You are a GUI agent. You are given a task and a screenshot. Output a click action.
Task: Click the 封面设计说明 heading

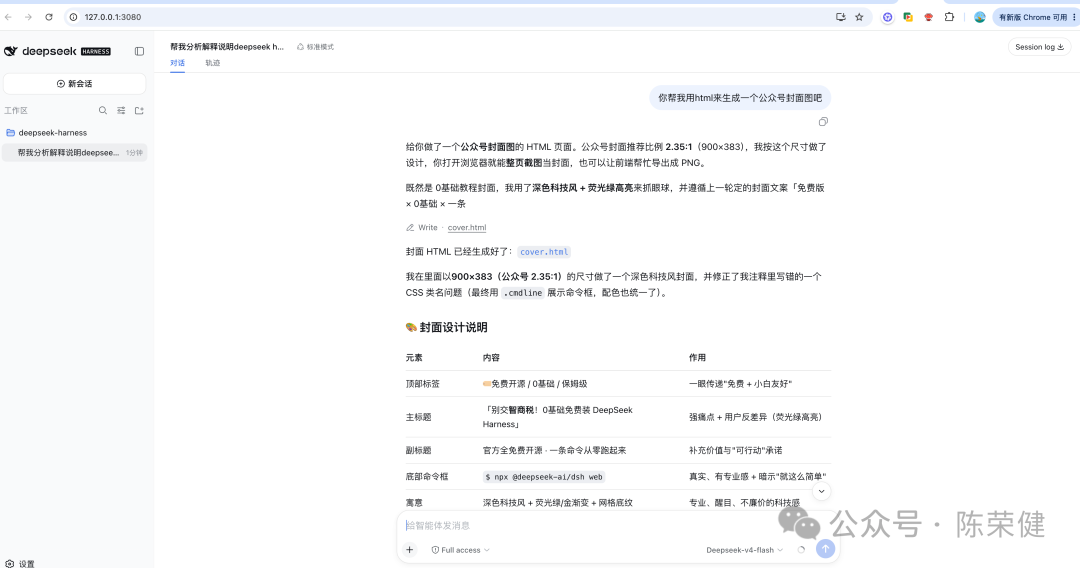[446, 327]
